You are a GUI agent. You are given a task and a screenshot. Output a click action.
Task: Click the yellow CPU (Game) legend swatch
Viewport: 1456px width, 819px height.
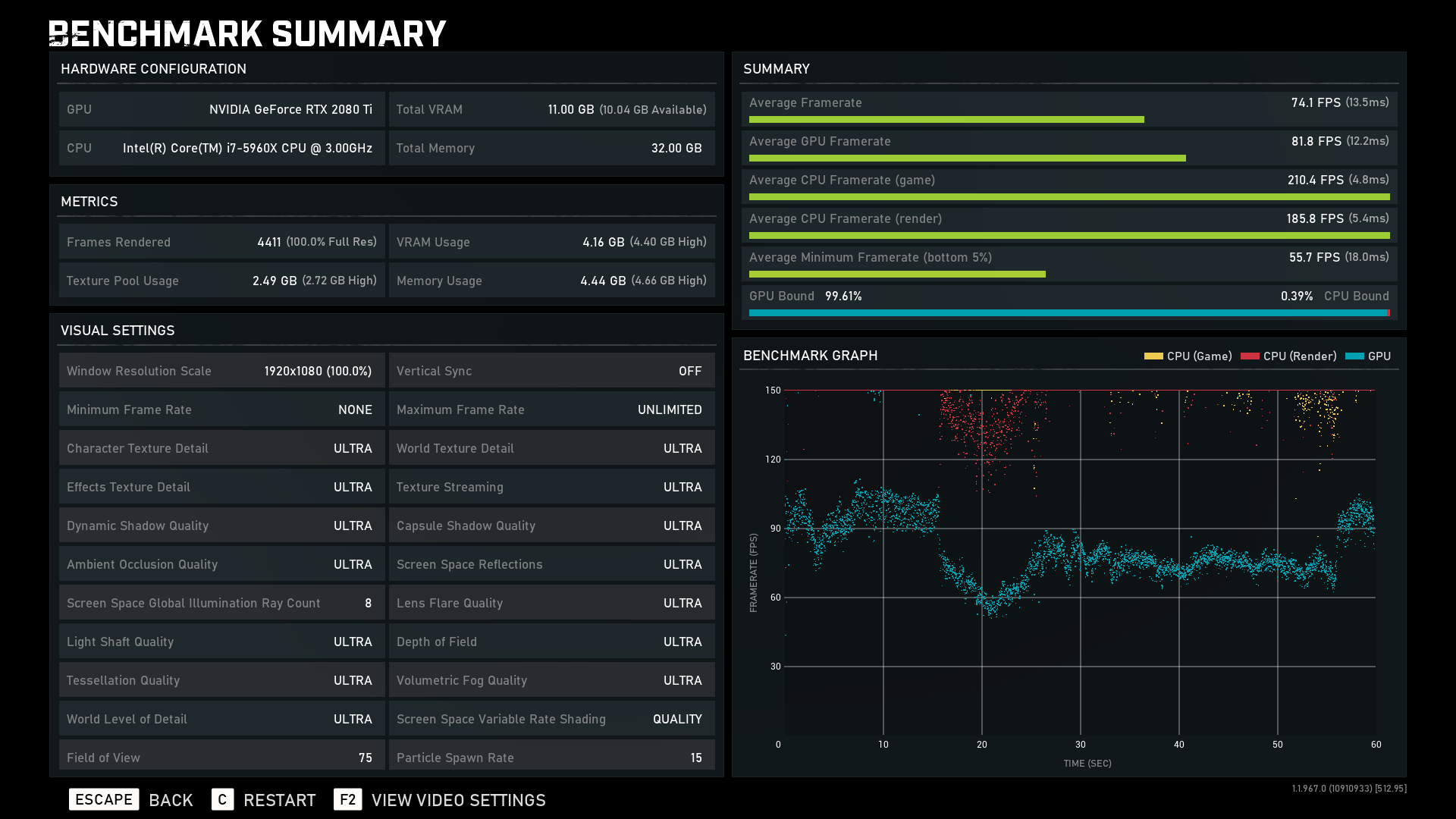pyautogui.click(x=1153, y=356)
